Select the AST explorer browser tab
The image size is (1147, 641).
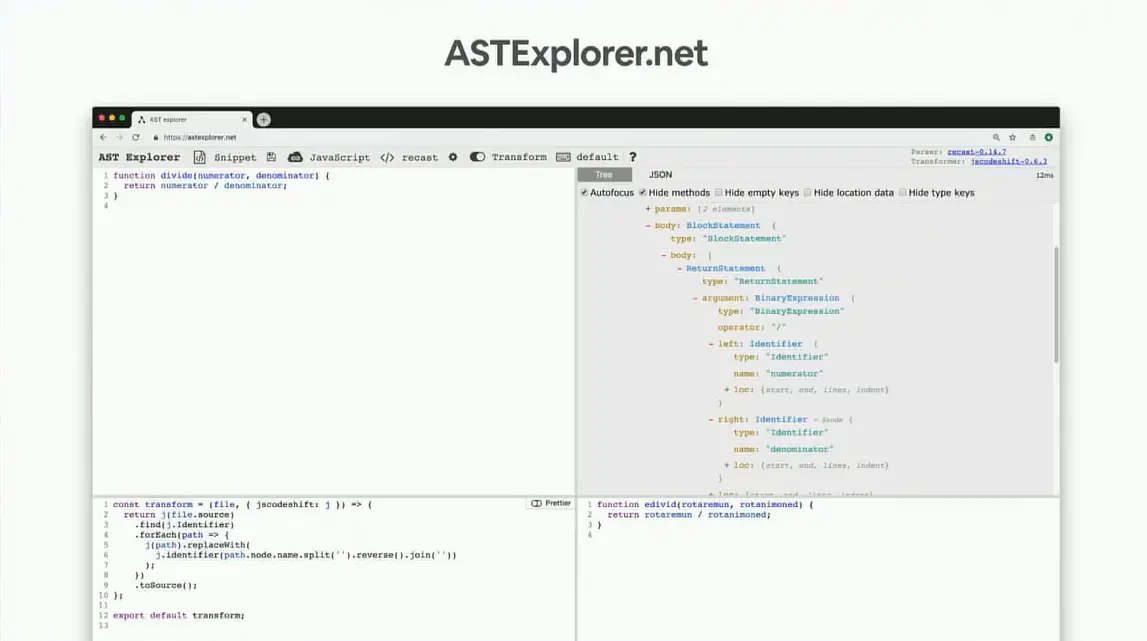click(192, 119)
